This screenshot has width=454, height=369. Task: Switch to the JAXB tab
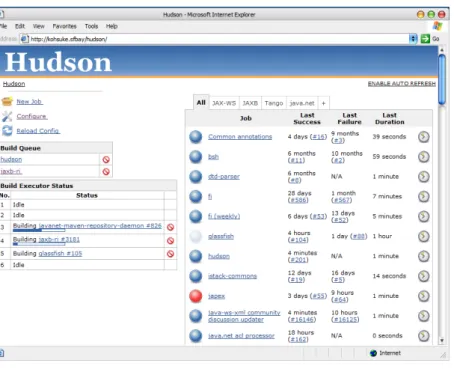pyautogui.click(x=250, y=103)
